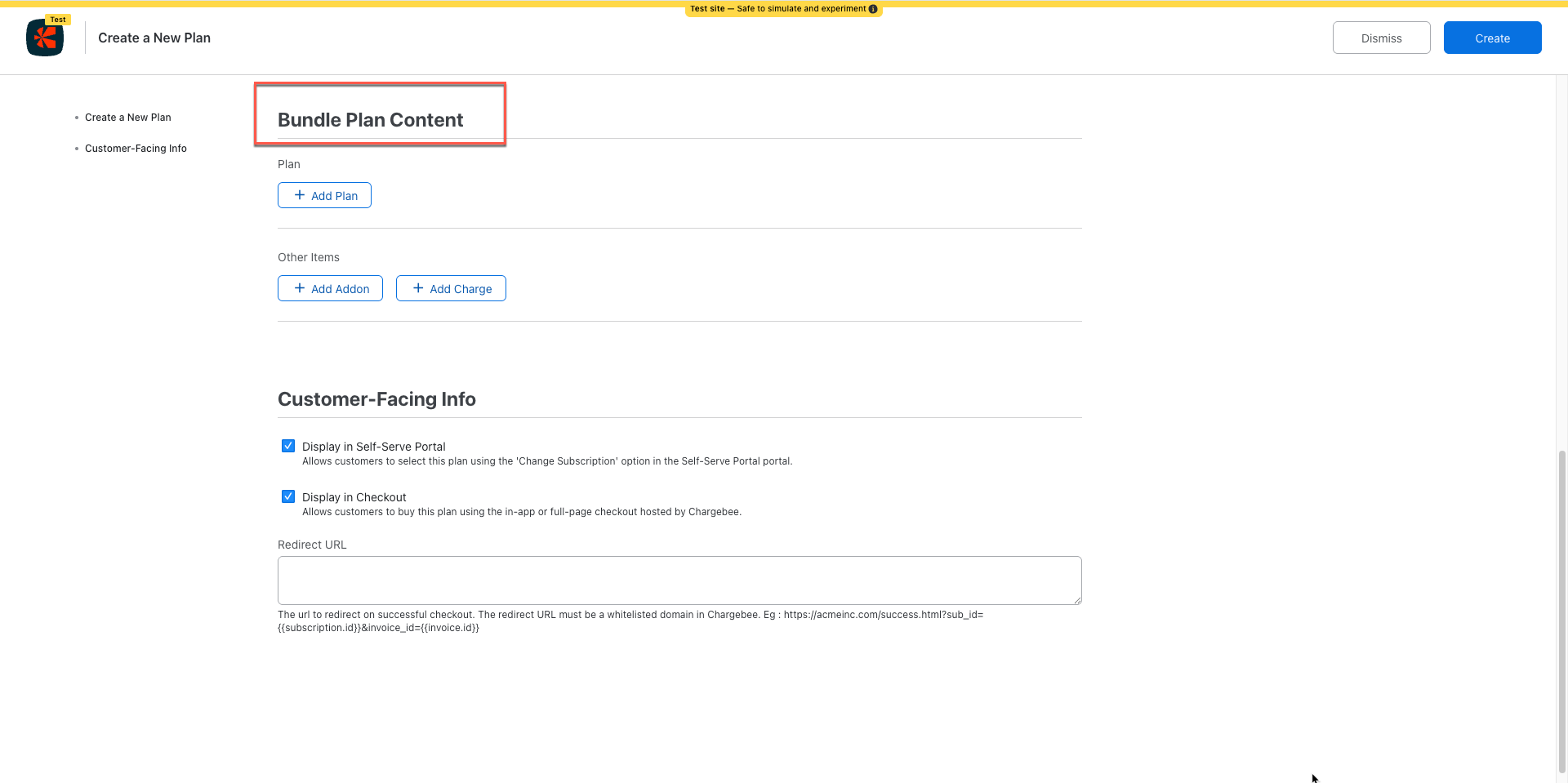This screenshot has height=783, width=1568.
Task: Focus the Redirect URL text box
Action: click(x=679, y=581)
